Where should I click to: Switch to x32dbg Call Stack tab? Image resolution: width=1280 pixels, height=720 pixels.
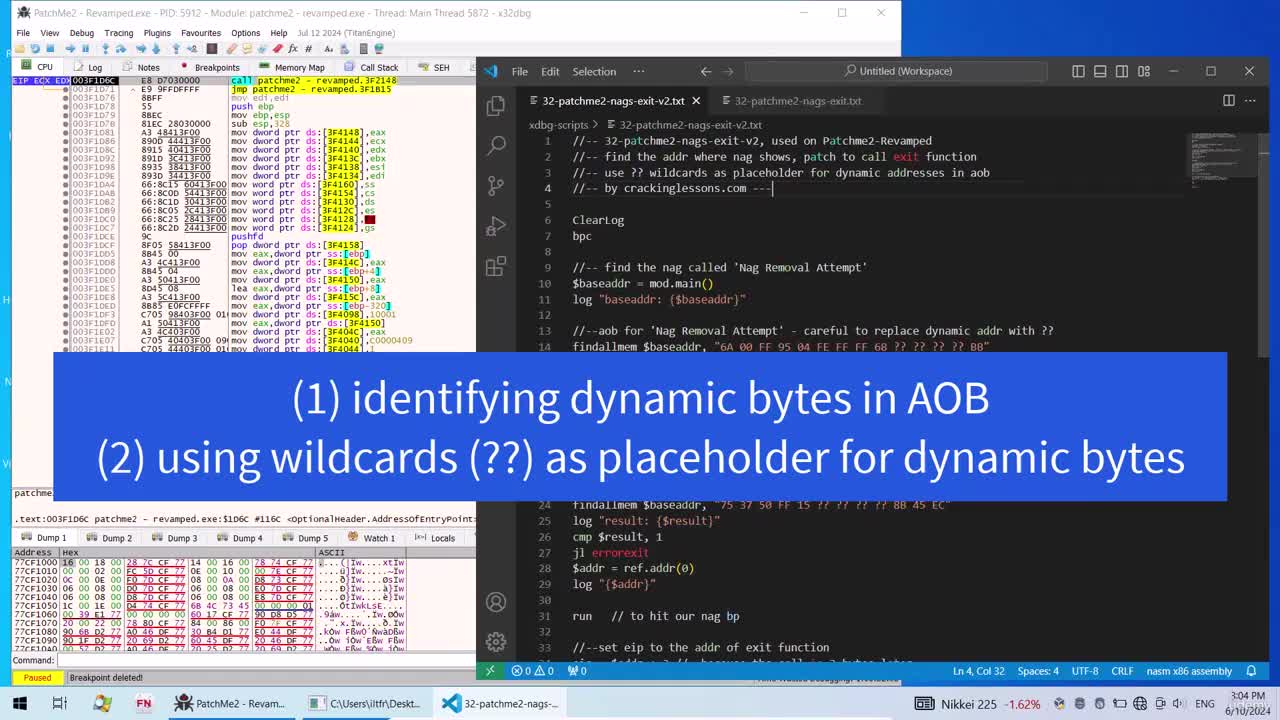point(371,67)
